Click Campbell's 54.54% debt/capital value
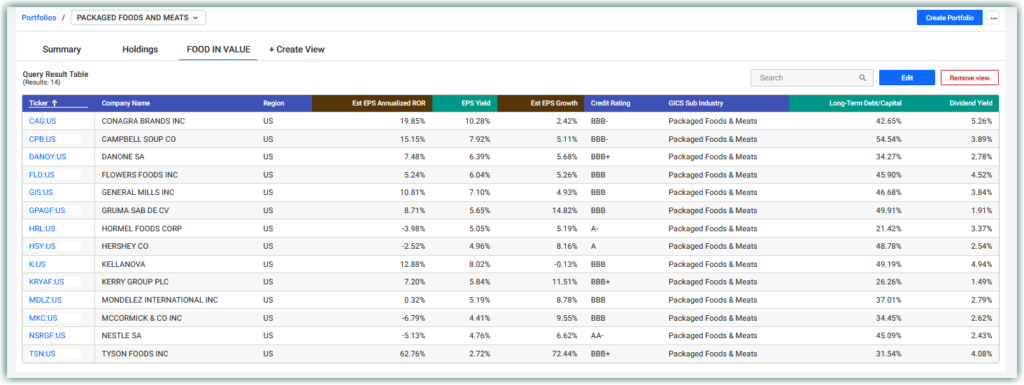 [x=890, y=139]
